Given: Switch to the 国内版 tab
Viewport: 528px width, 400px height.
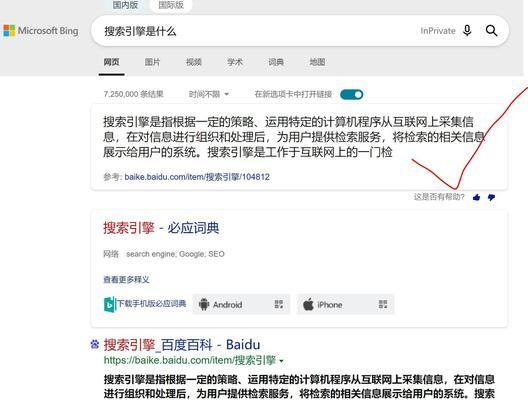Looking at the screenshot, I should click(x=125, y=5).
